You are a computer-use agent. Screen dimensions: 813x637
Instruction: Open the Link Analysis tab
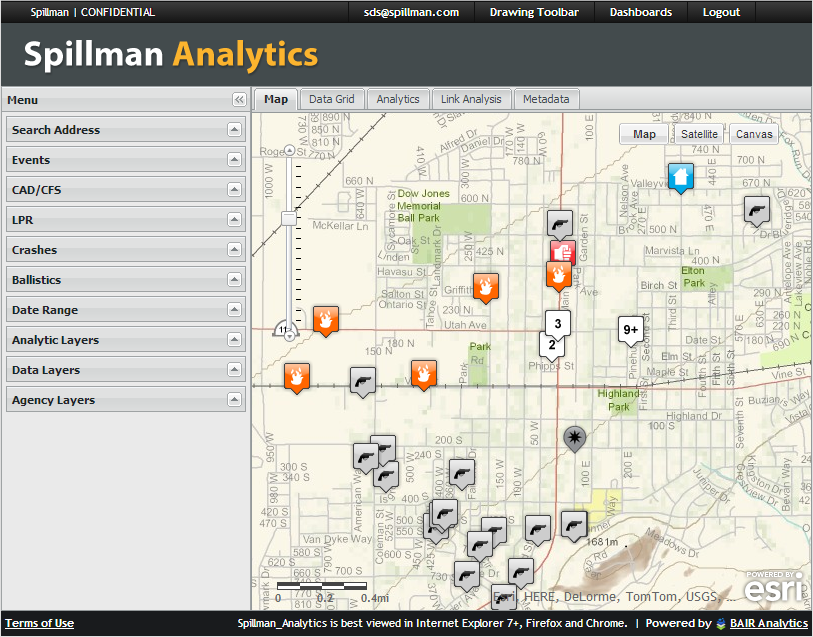tap(471, 99)
